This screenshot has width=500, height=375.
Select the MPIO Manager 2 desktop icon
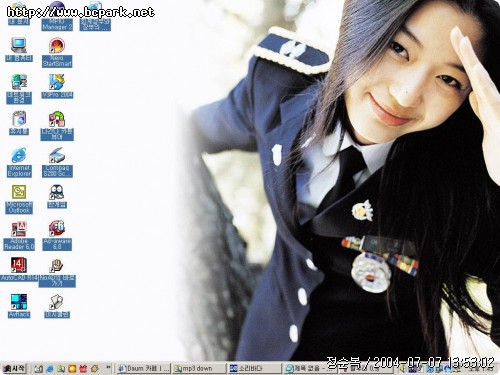(x=57, y=17)
